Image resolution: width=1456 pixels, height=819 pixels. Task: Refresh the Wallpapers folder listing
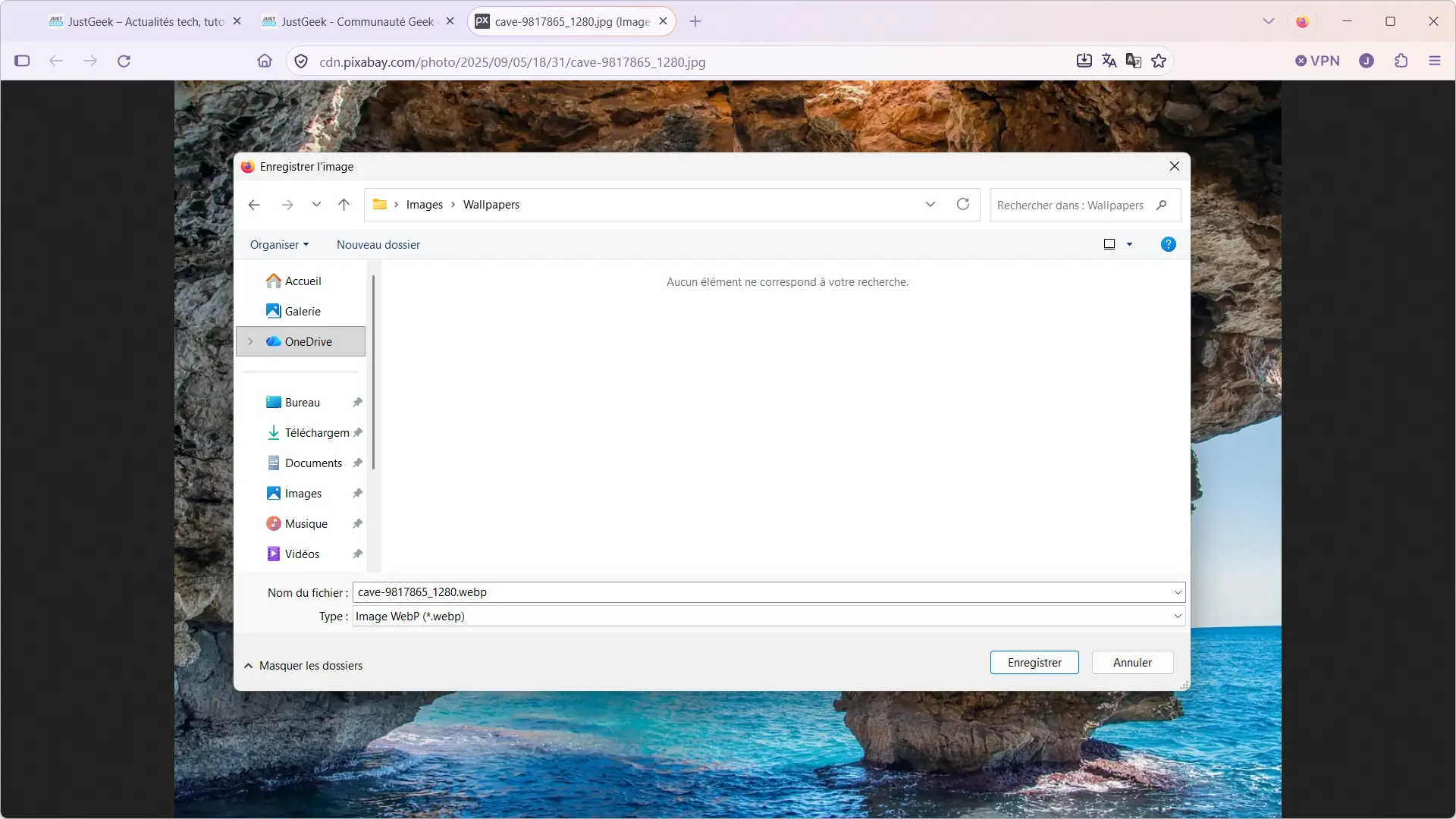click(x=963, y=204)
